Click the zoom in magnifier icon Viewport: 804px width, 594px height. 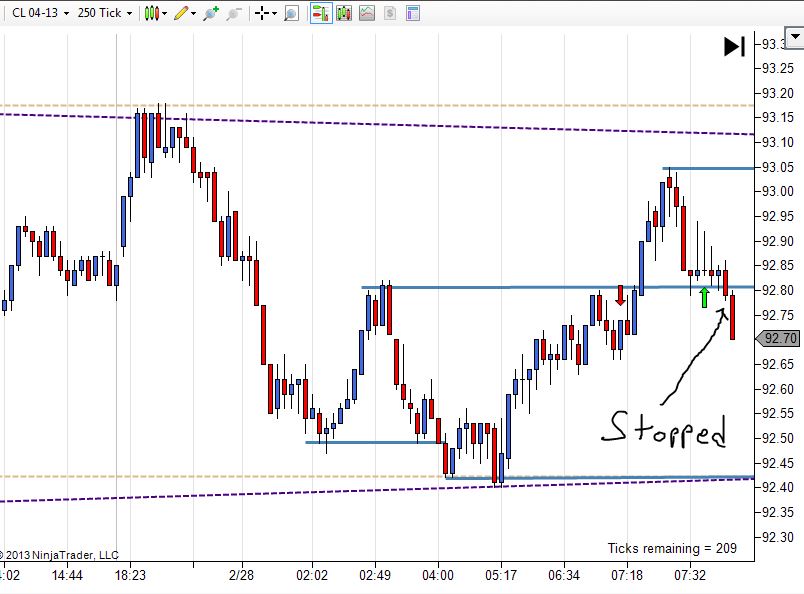point(211,13)
